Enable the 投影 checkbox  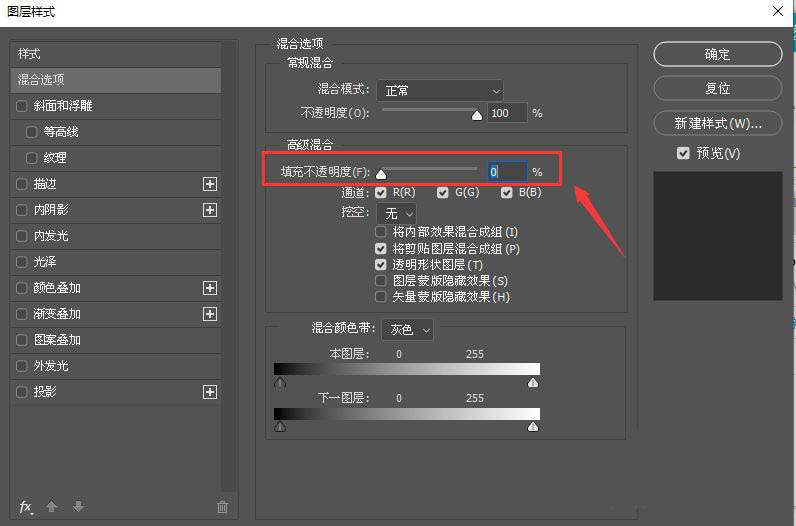(x=22, y=392)
